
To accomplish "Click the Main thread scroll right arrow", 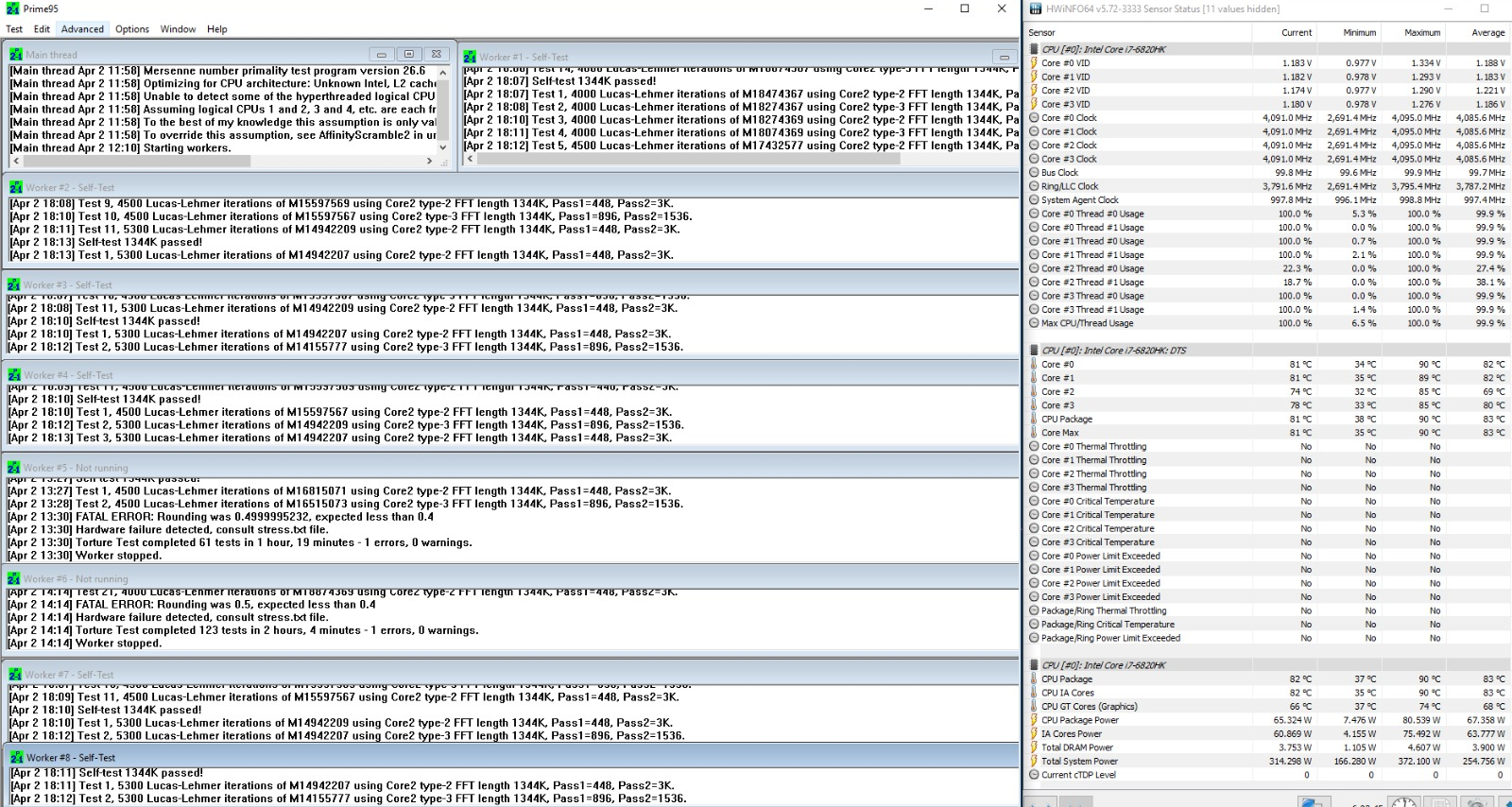I will pos(430,162).
